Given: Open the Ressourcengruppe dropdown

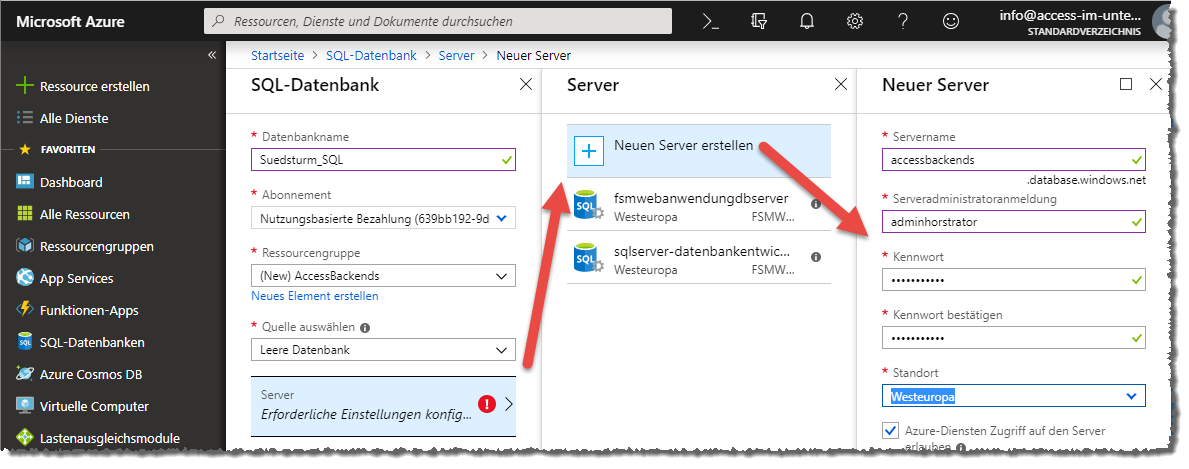Looking at the screenshot, I should pyautogui.click(x=383, y=275).
